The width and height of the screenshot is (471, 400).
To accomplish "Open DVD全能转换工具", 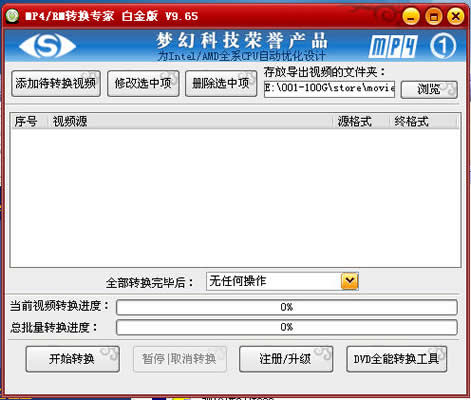I will point(396,359).
